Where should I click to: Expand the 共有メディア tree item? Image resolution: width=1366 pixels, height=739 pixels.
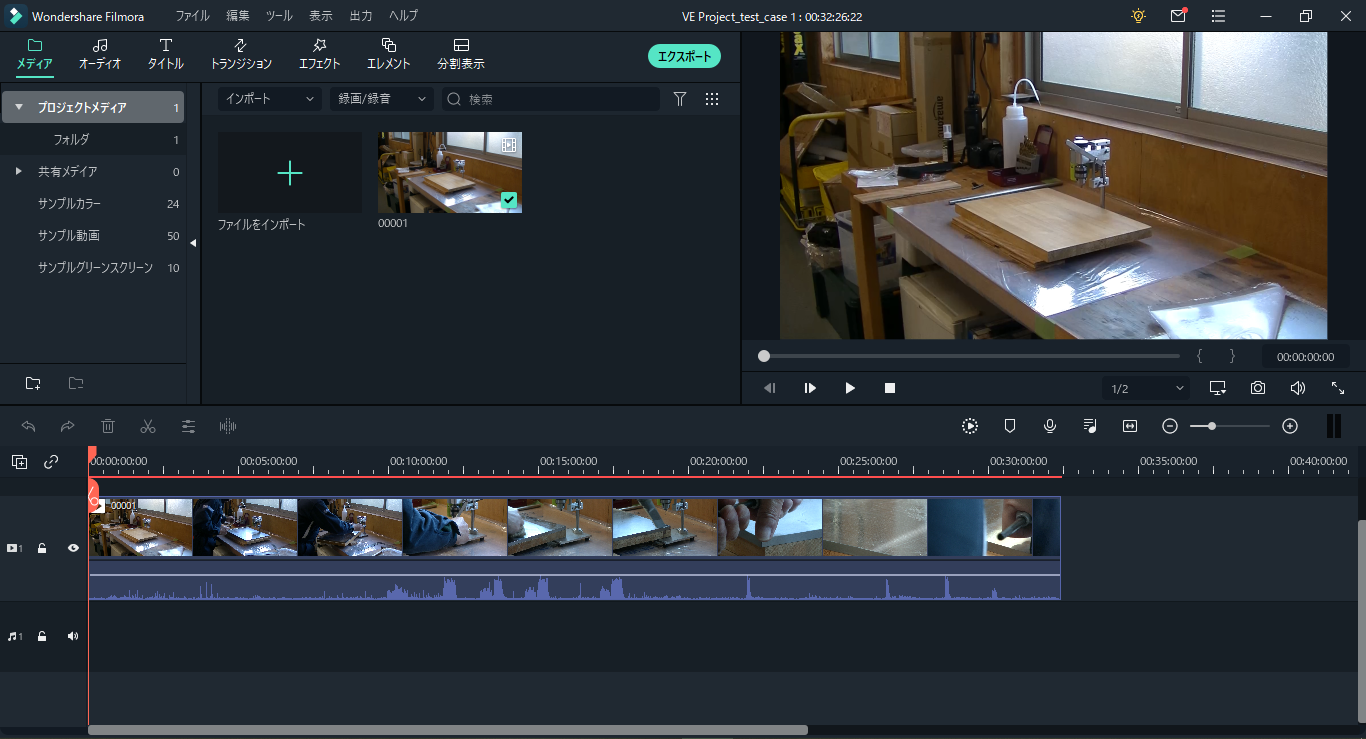[18, 171]
